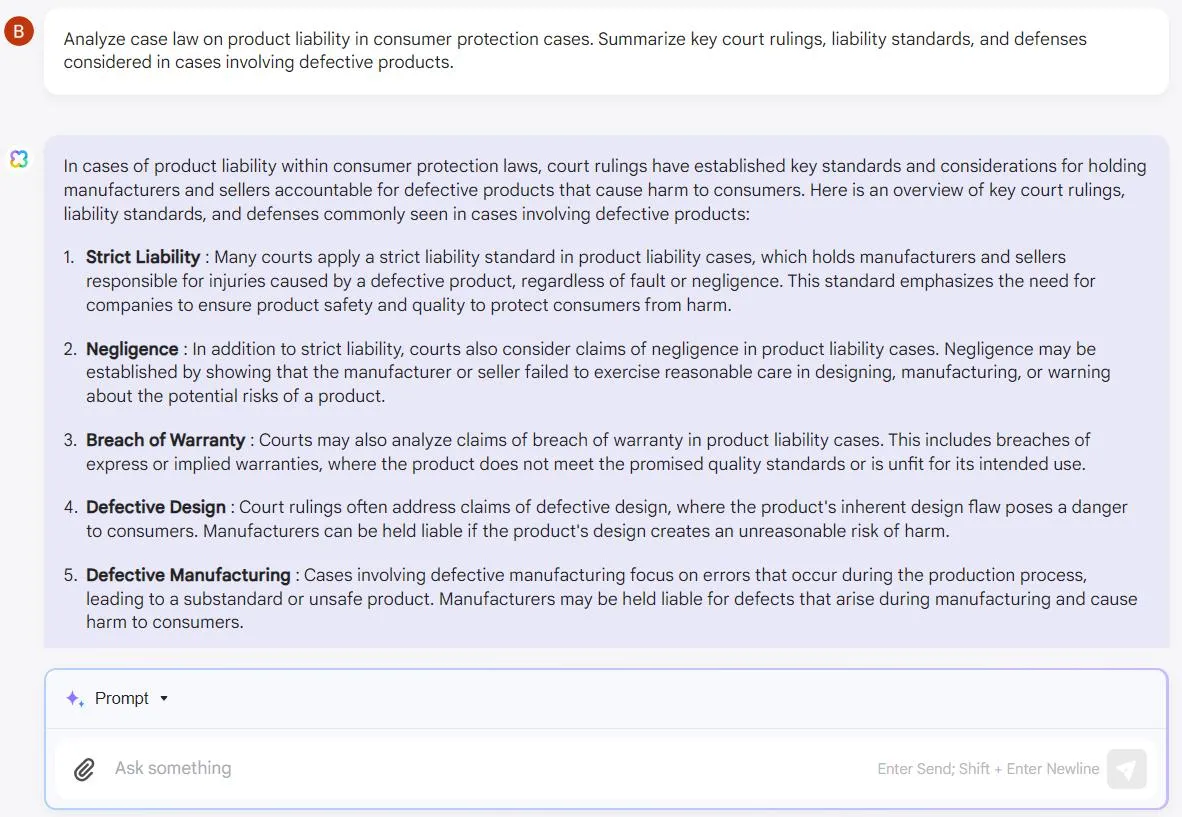Image resolution: width=1182 pixels, height=817 pixels.
Task: Select the user's product liability question bubble
Action: click(x=606, y=50)
